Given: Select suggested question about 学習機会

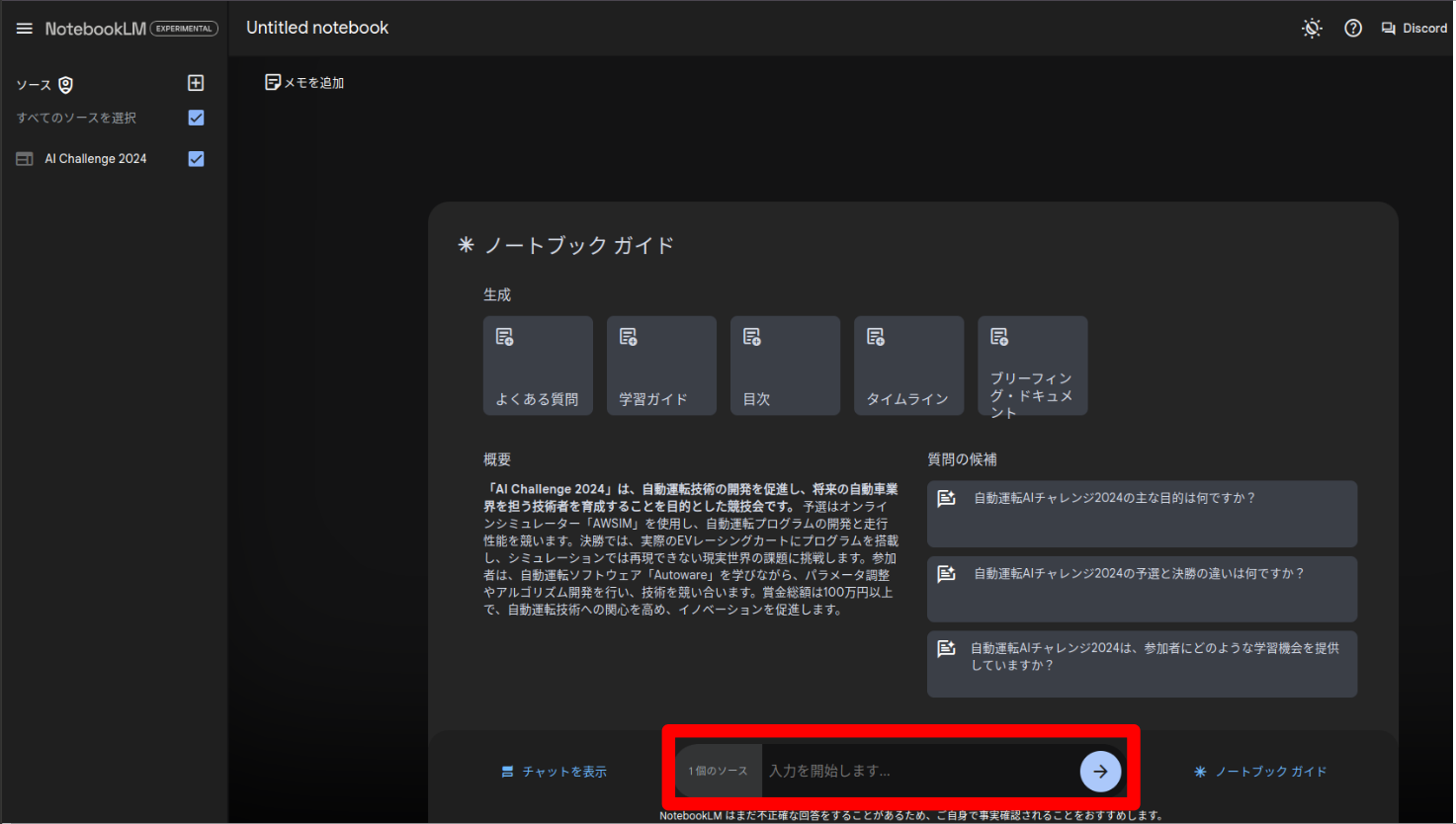Looking at the screenshot, I should [x=1142, y=664].
